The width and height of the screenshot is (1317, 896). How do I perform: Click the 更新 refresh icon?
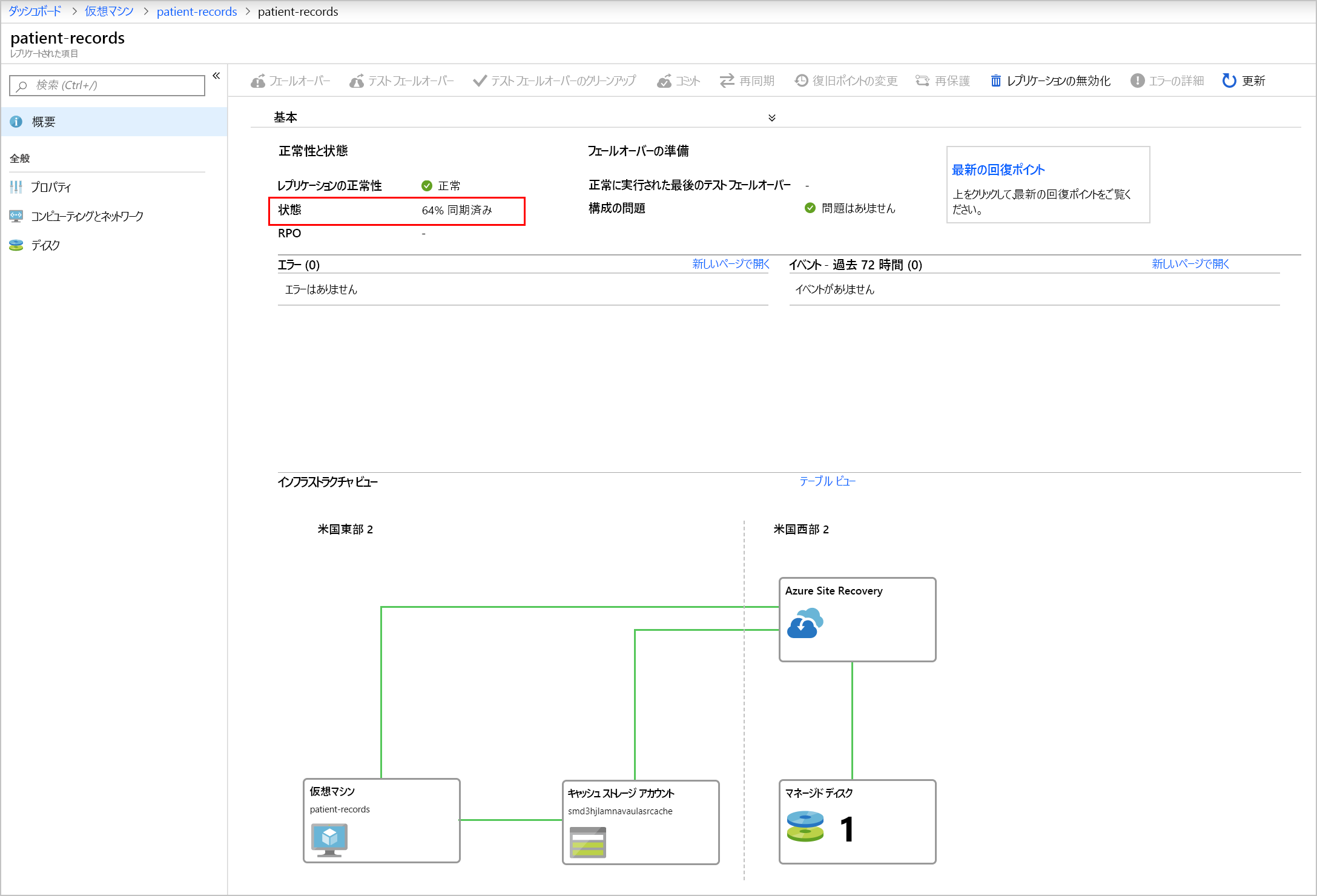pyautogui.click(x=1229, y=81)
